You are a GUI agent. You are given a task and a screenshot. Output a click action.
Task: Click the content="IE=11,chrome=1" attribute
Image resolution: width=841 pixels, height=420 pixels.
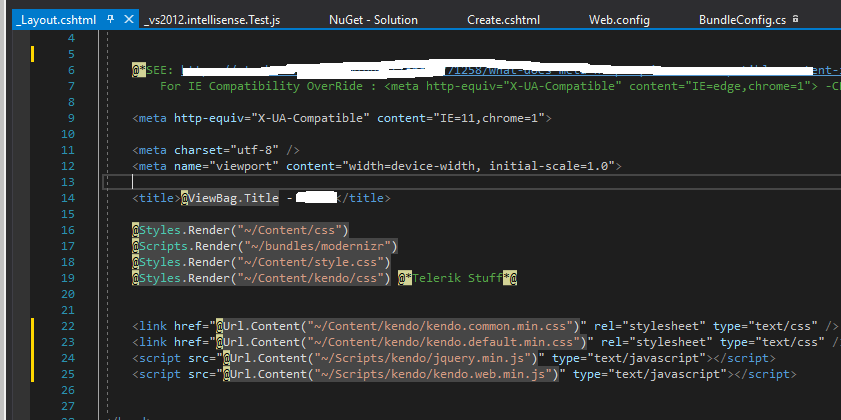click(461, 118)
